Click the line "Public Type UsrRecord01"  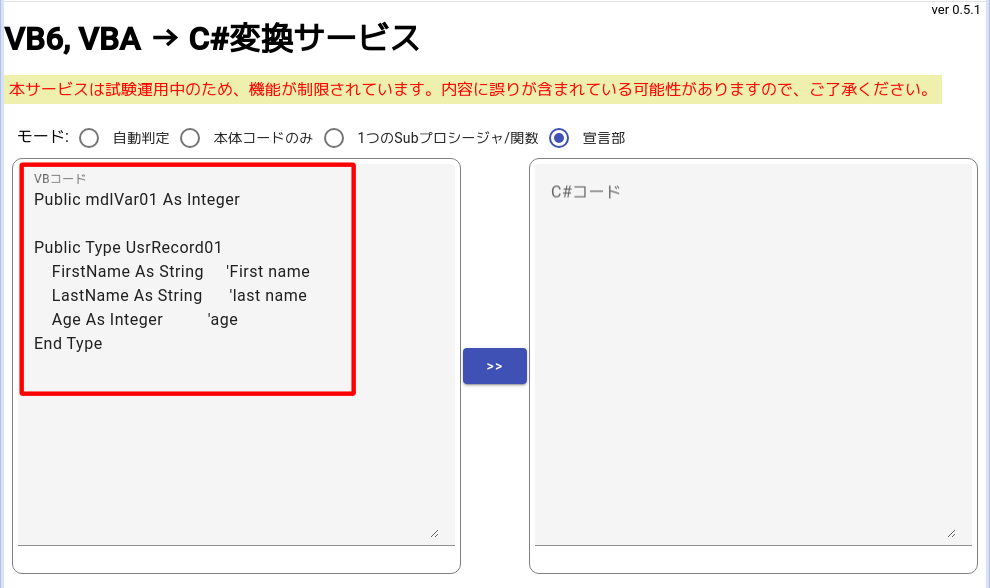pyautogui.click(x=128, y=248)
